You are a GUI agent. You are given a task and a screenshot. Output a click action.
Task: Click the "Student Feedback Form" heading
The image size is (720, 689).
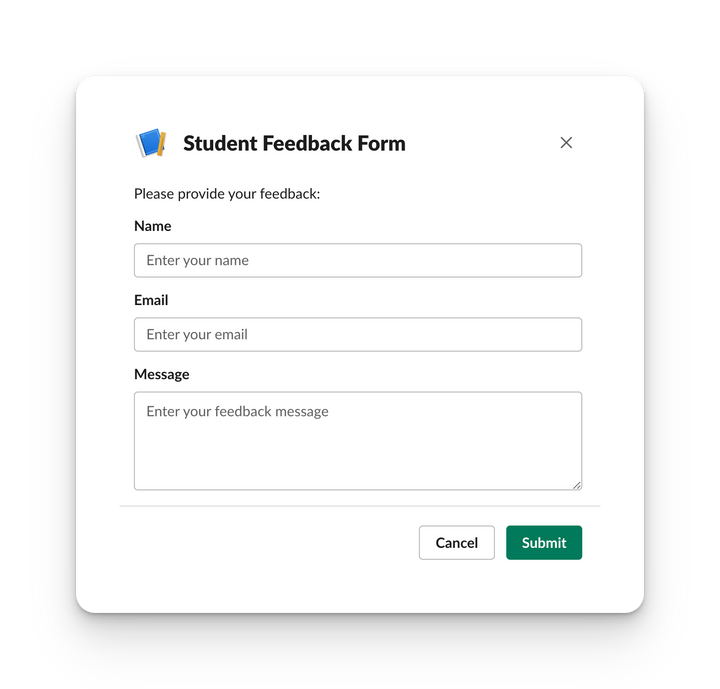(x=294, y=143)
